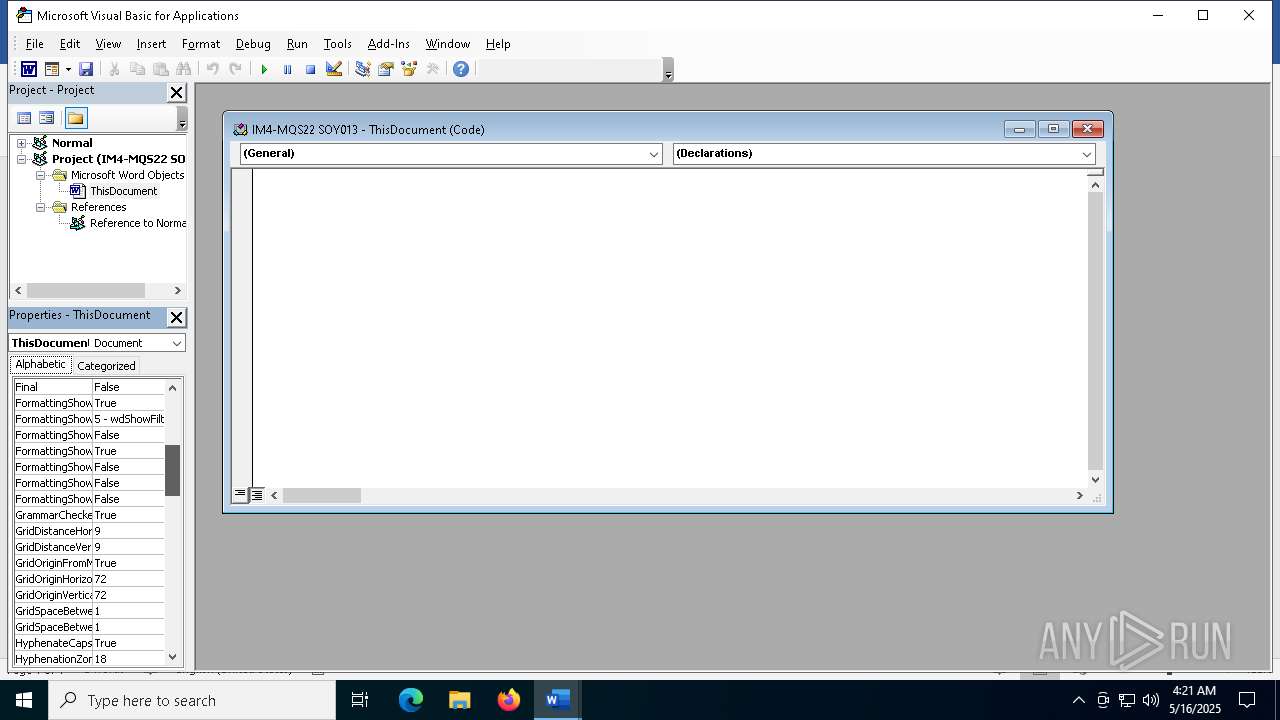This screenshot has height=720, width=1280.
Task: Run the macro with the green play icon
Action: (x=264, y=69)
